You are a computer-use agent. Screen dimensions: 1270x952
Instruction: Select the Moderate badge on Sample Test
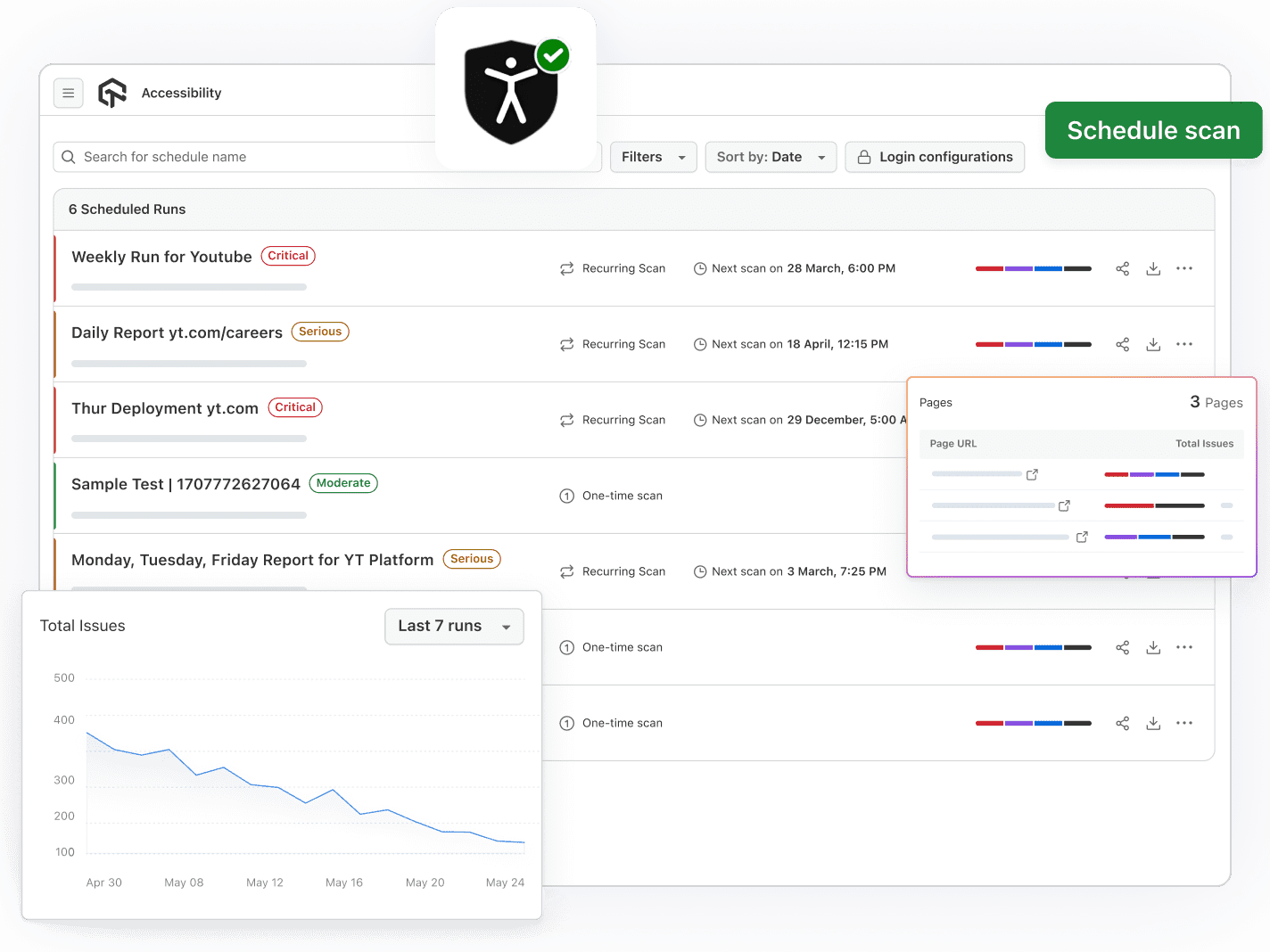click(342, 483)
